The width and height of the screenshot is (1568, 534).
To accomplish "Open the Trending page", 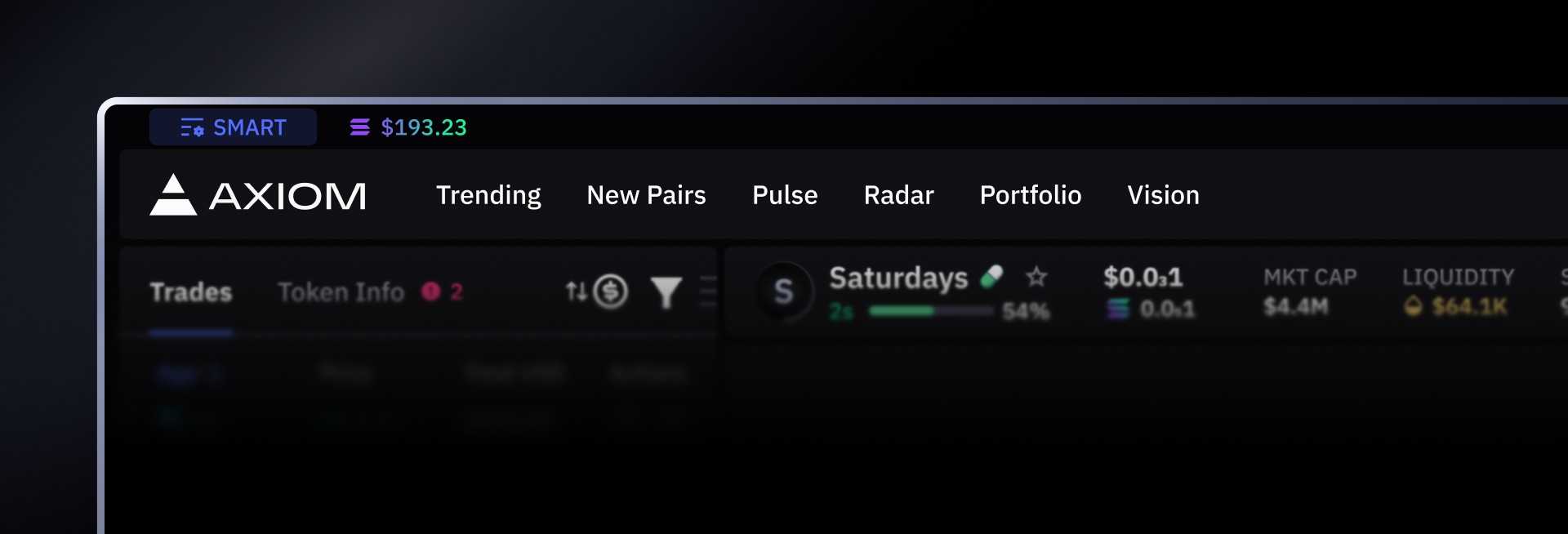I will [488, 195].
